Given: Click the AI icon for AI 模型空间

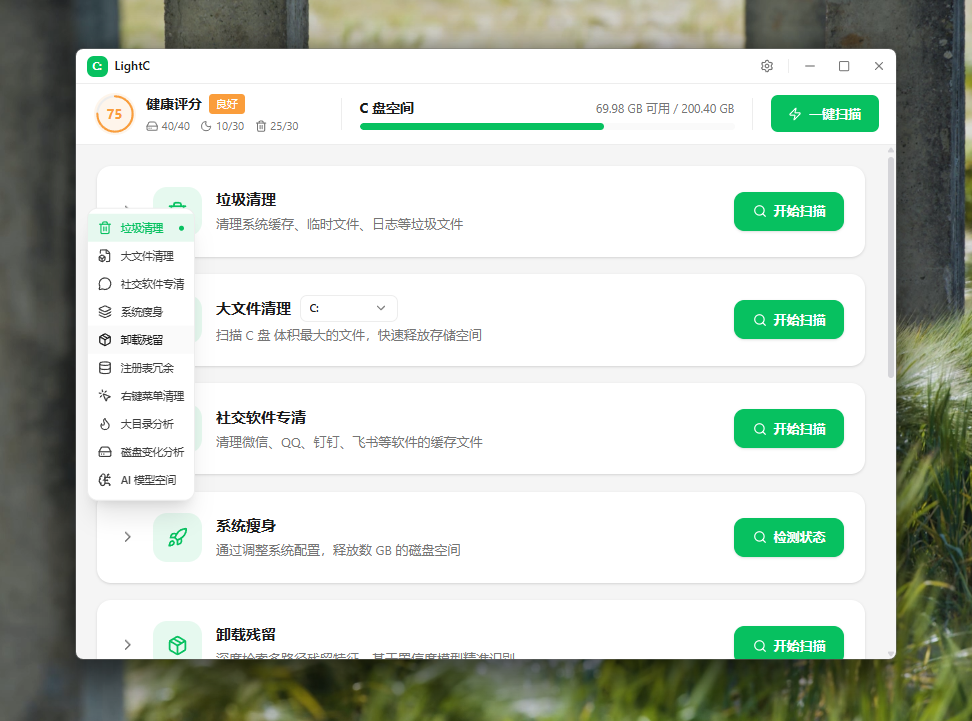Looking at the screenshot, I should [x=105, y=480].
